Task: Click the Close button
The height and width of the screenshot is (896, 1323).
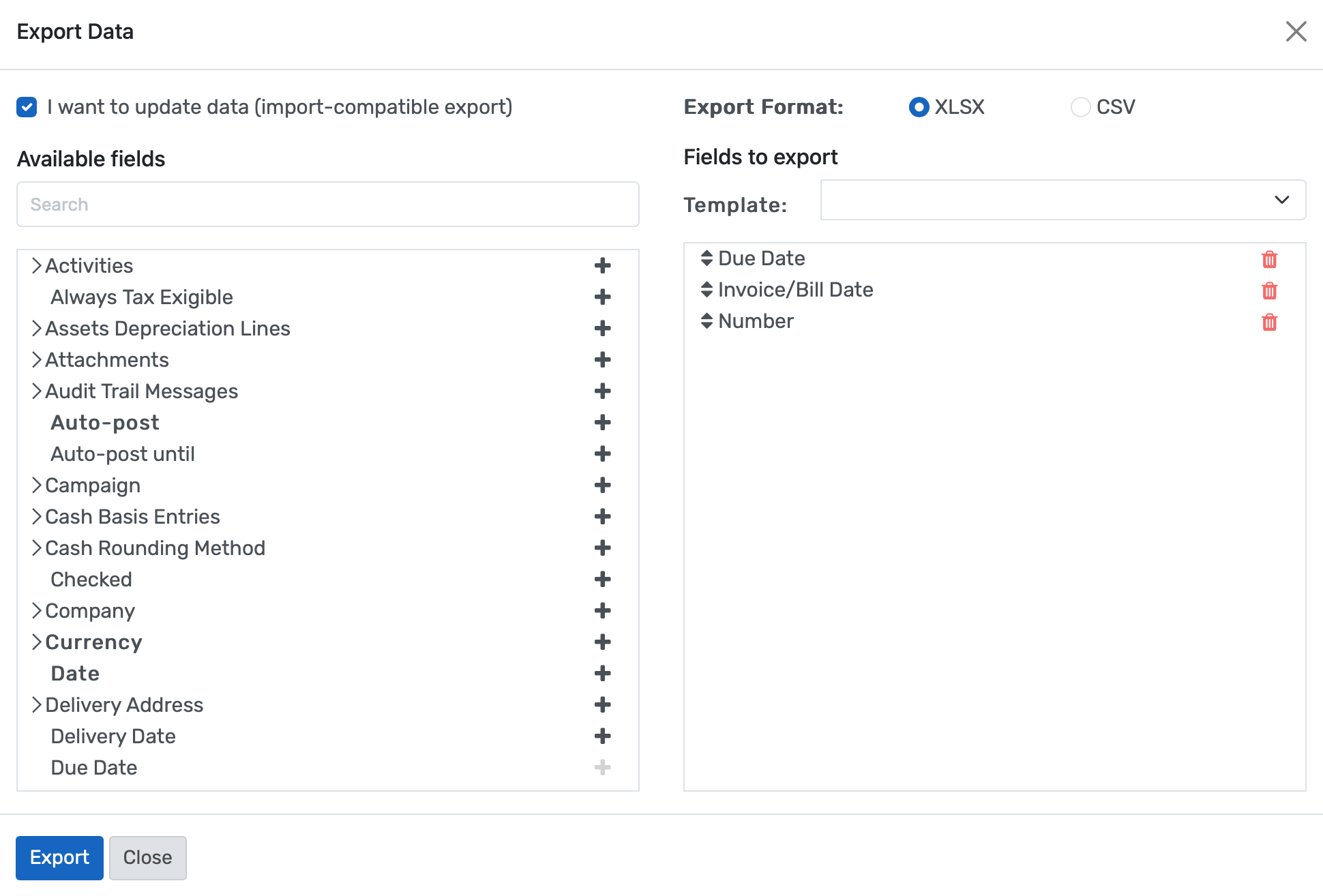Action: 148,858
